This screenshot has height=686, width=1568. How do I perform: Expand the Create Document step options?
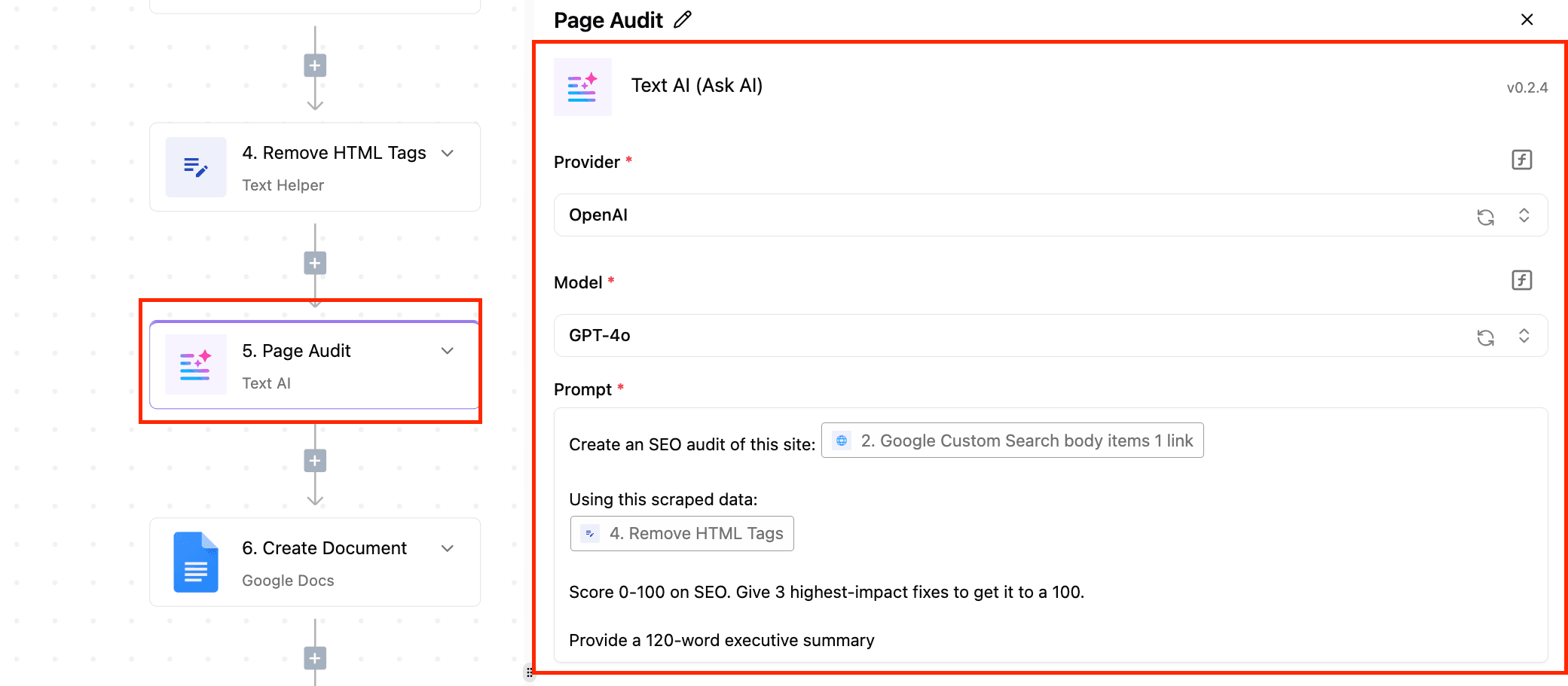click(x=448, y=548)
